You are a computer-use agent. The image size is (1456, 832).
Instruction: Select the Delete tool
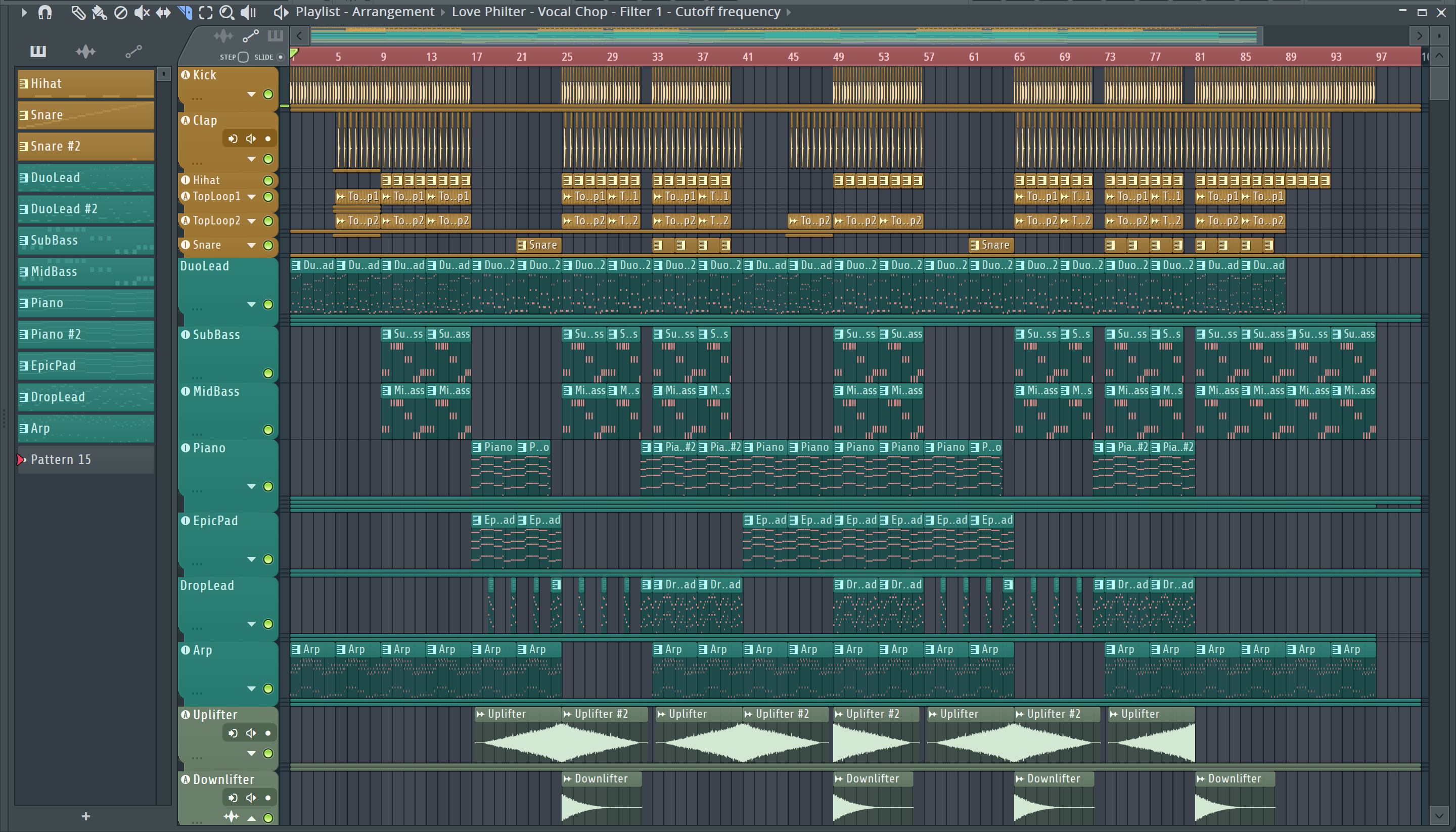tap(120, 12)
